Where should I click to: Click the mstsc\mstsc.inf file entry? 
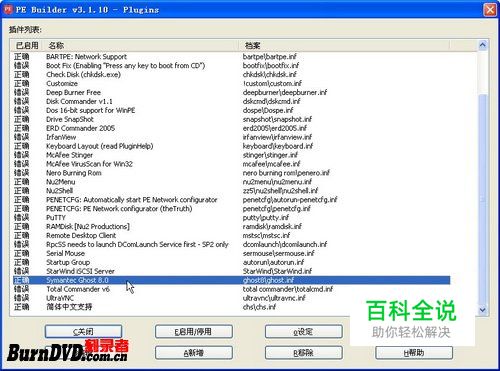coord(266,235)
